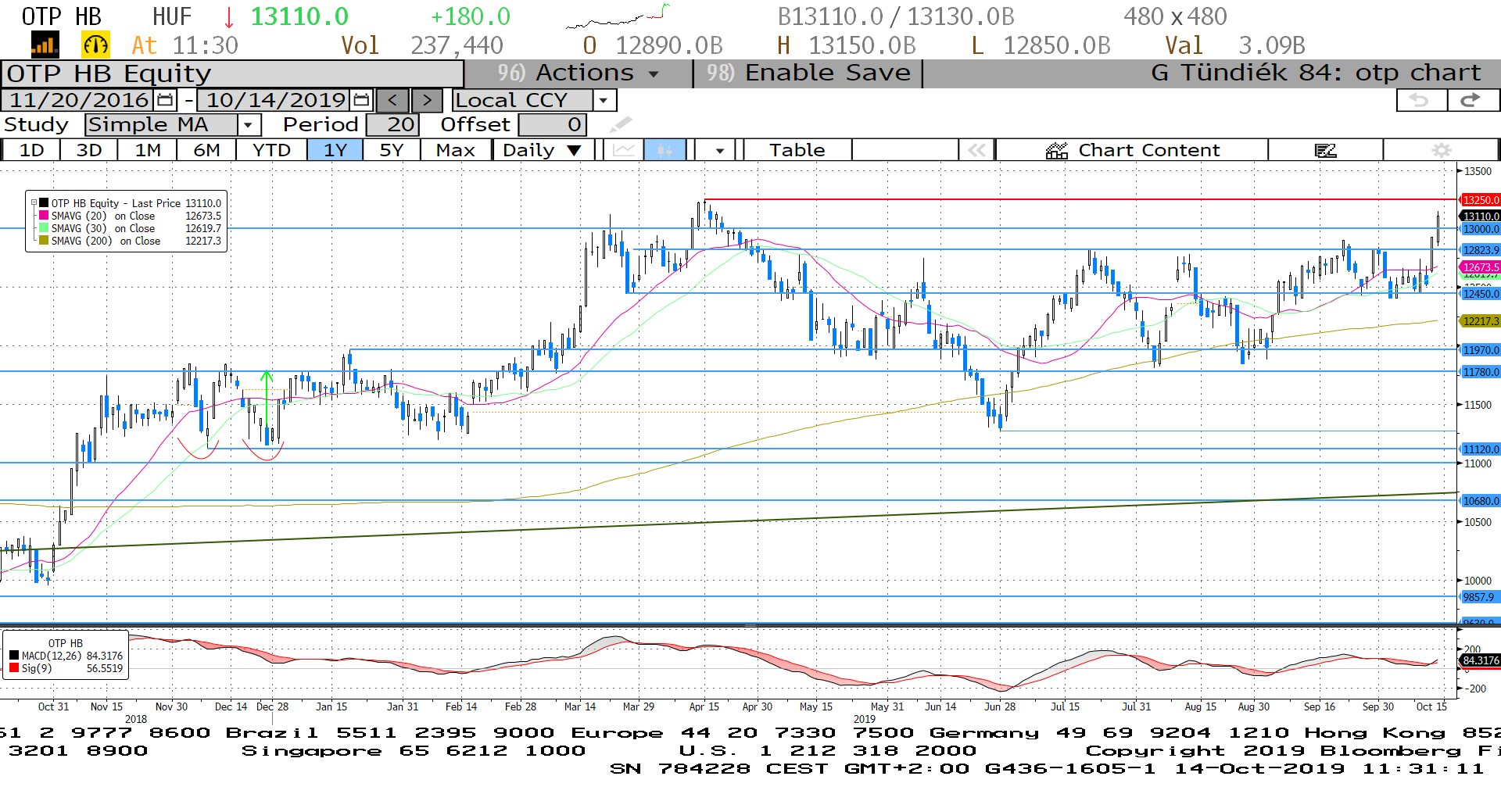Select the 1Y range tab

click(335, 150)
